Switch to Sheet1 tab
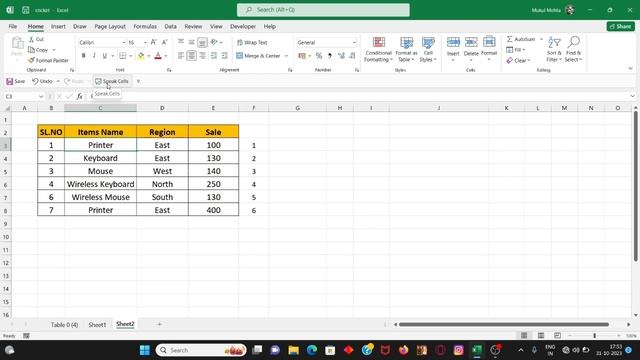640x360 pixels. (x=97, y=325)
